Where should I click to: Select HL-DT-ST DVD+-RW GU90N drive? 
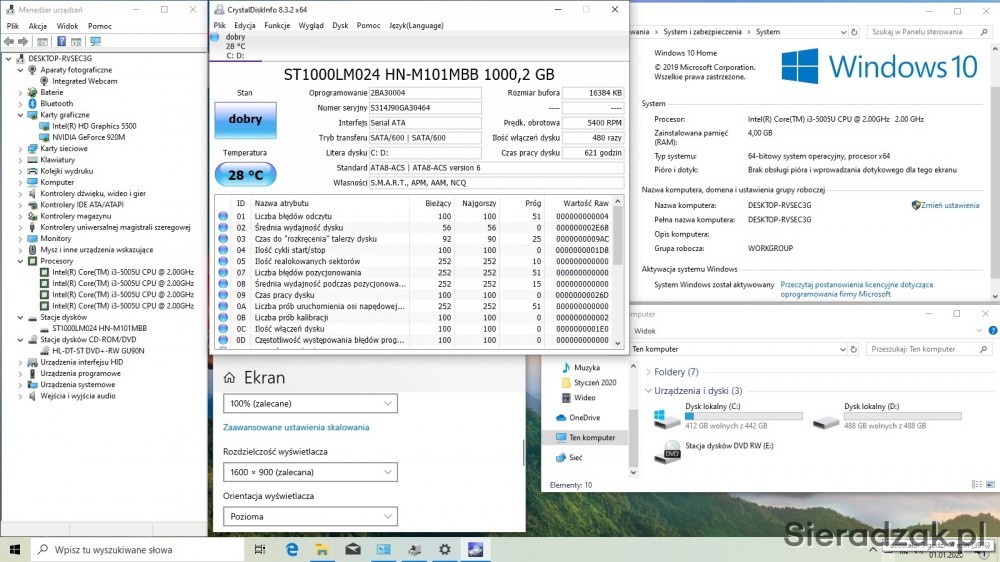[x=98, y=351]
